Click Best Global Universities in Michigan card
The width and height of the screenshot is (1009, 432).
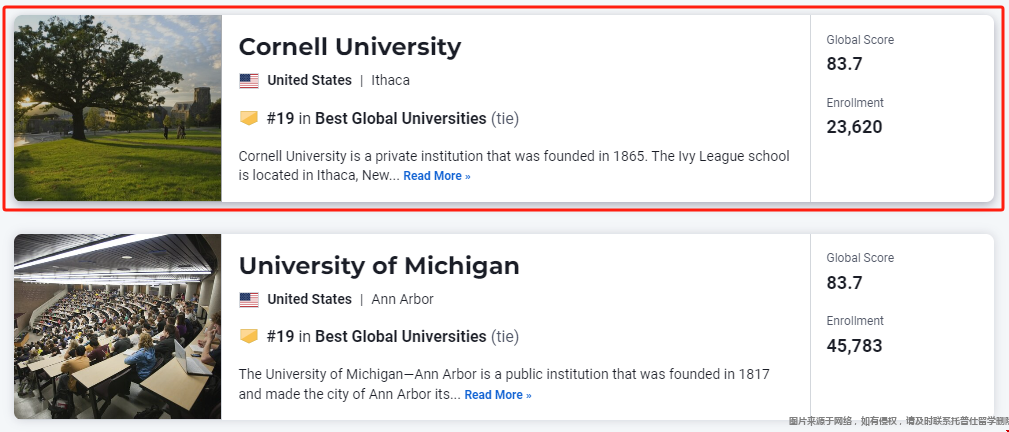(400, 337)
